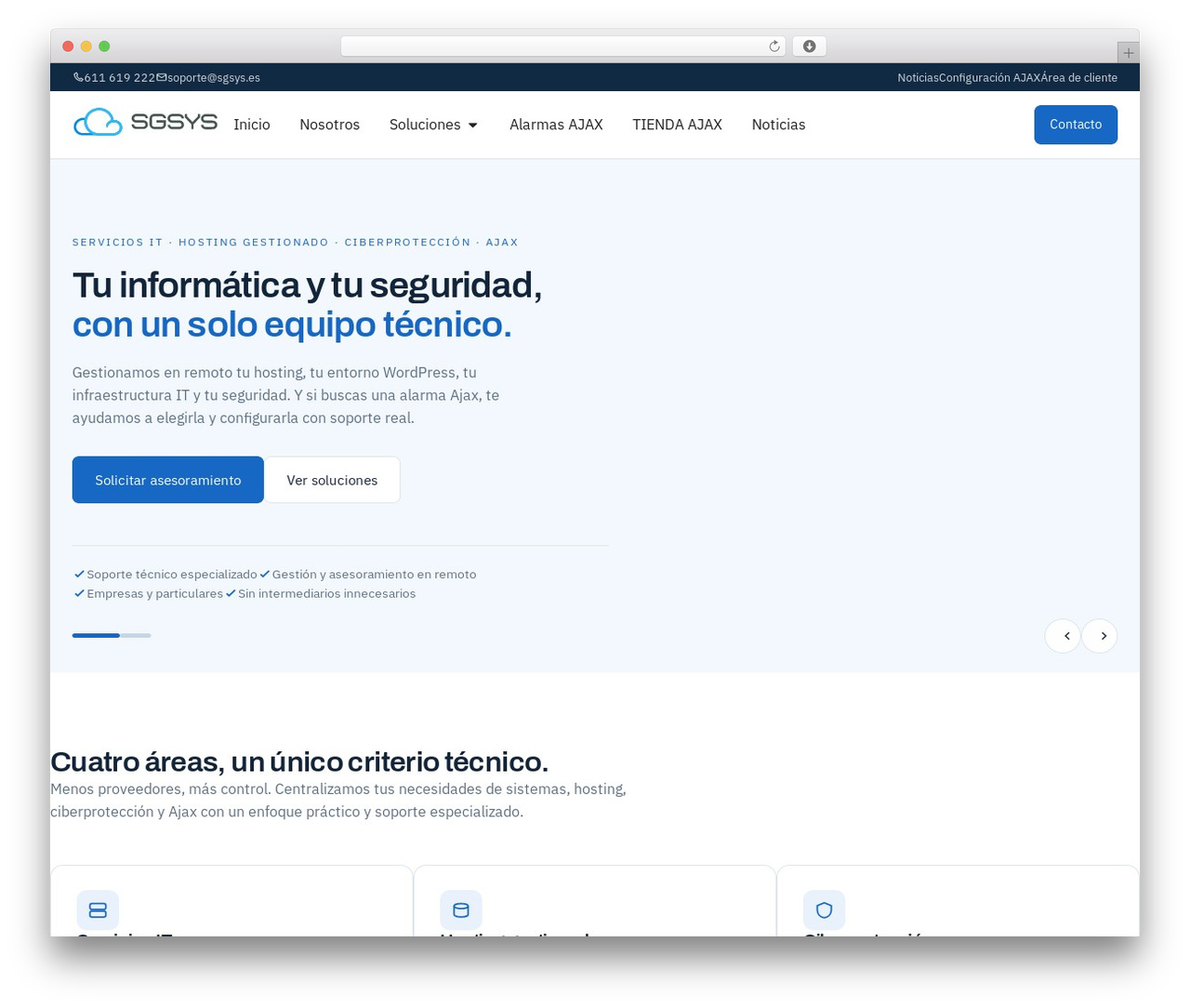Click the database icon in the second card
This screenshot has height=1008, width=1190.
[x=461, y=910]
